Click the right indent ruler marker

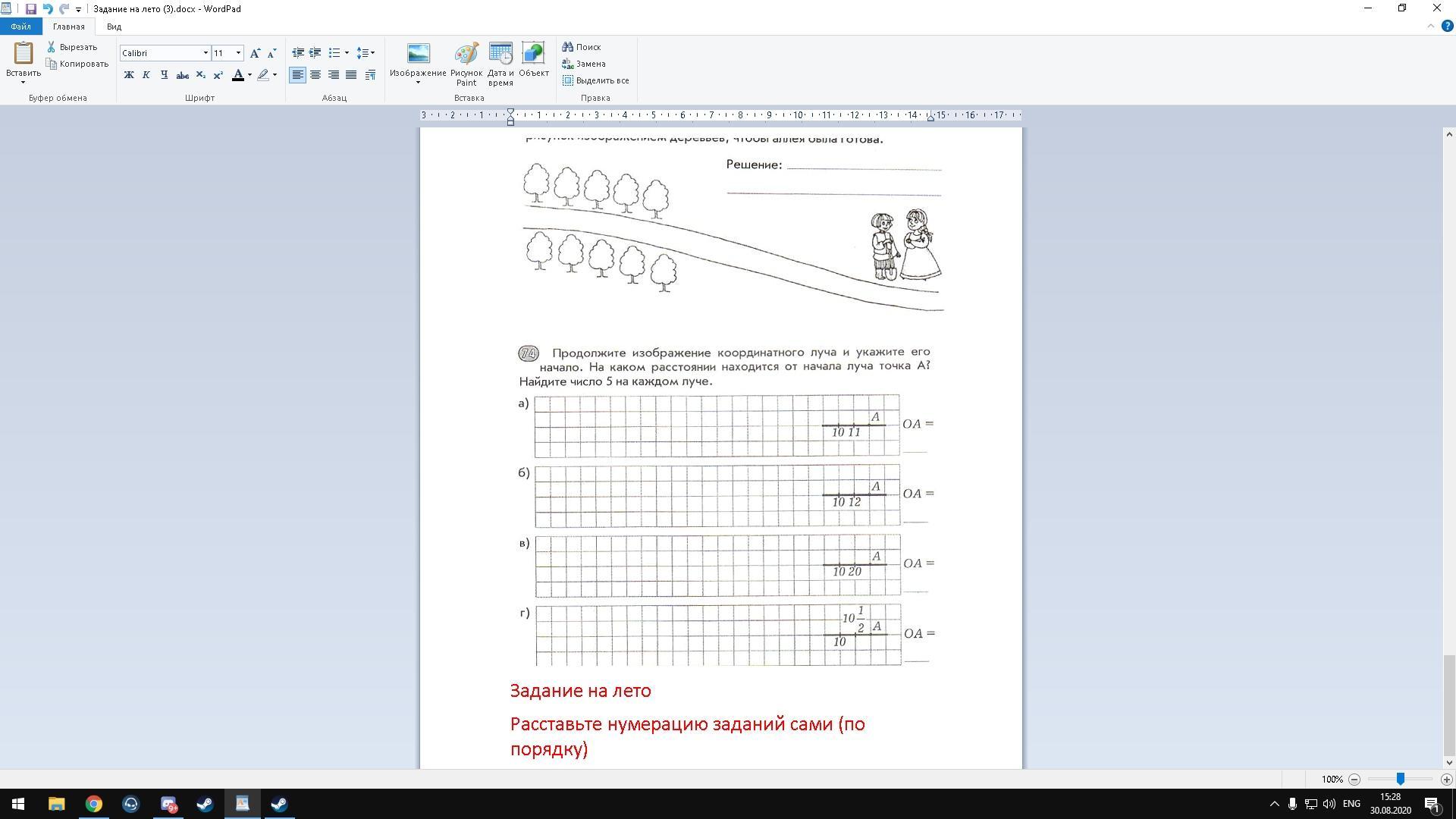930,118
